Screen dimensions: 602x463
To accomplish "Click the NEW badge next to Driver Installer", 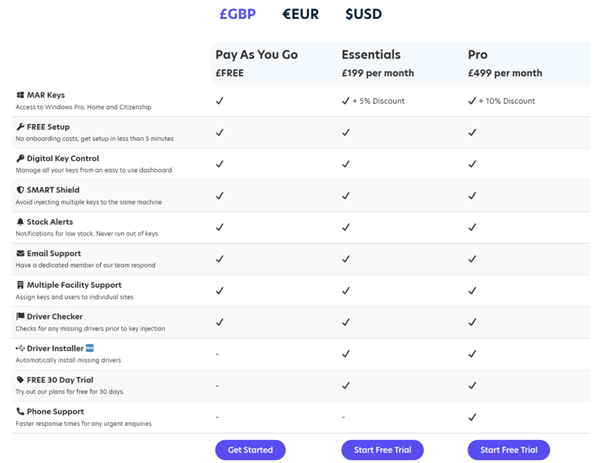I will (89, 348).
